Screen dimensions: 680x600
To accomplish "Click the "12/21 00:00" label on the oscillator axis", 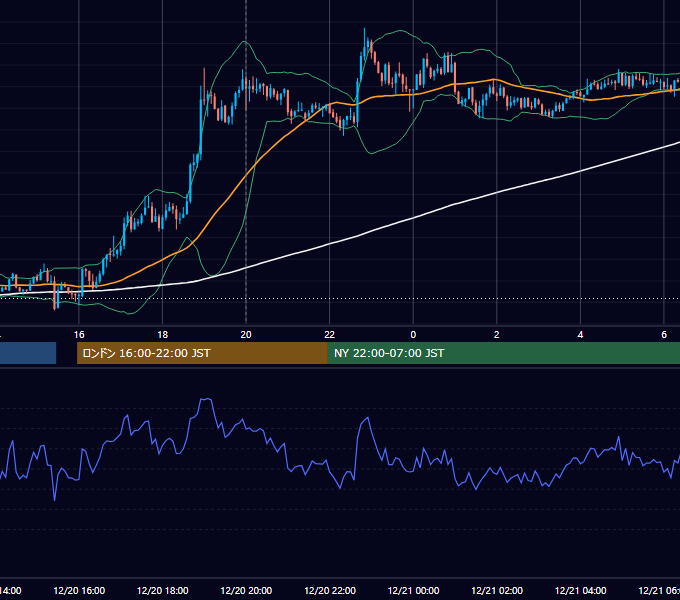I will 413,591.
